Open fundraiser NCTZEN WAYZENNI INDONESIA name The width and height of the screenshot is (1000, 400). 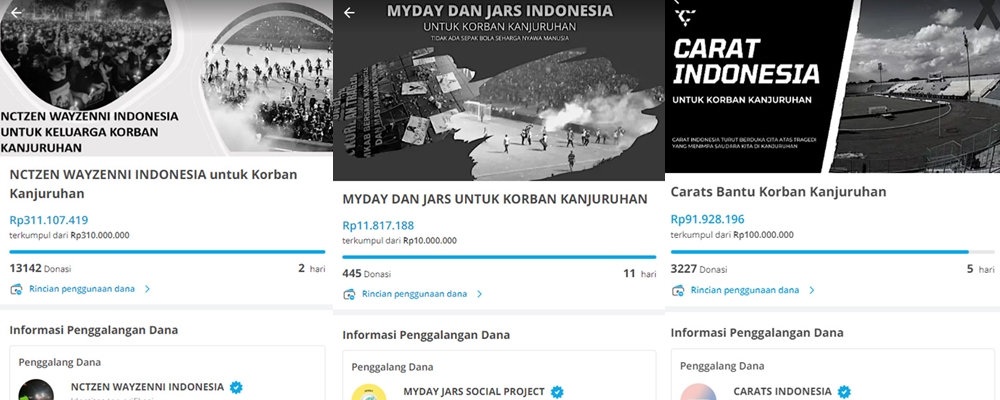click(147, 387)
